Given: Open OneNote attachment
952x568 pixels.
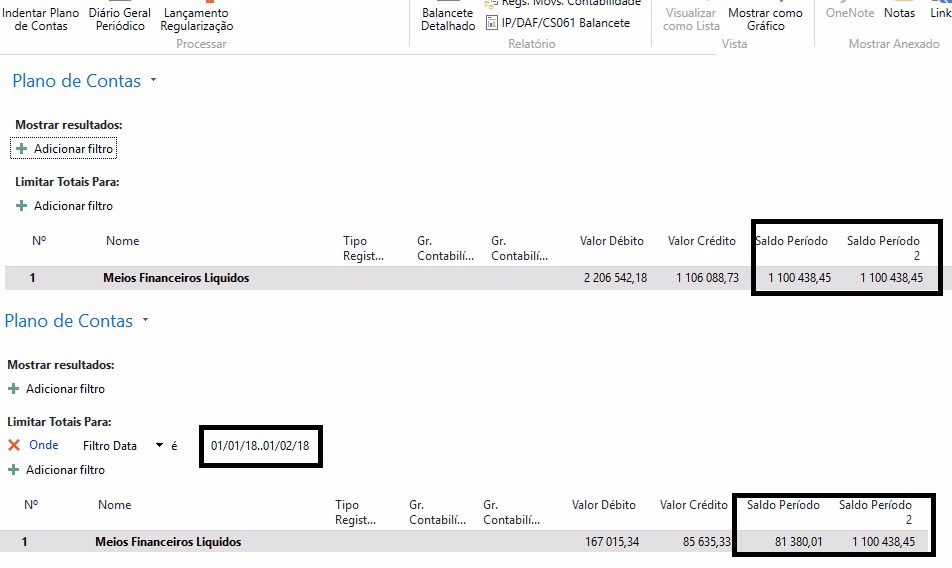Looking at the screenshot, I should pyautogui.click(x=850, y=13).
